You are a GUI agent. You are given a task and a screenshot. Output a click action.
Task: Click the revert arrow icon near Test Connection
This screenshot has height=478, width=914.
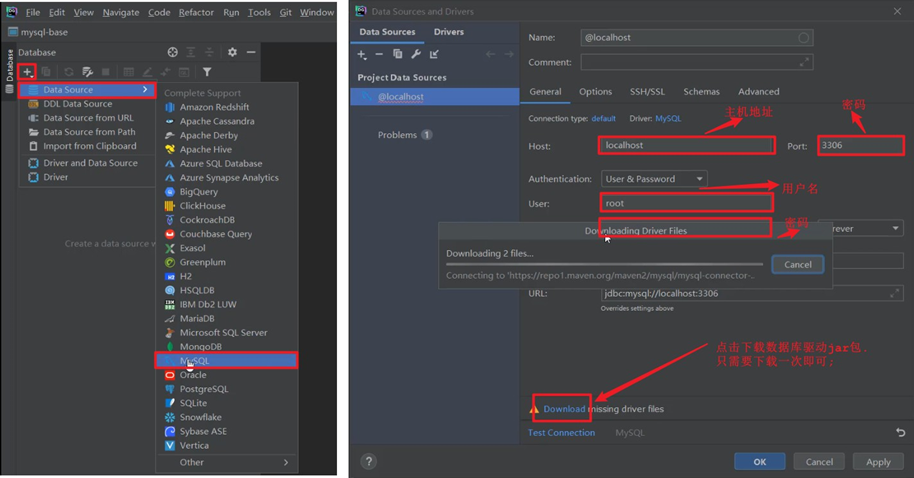[901, 433]
